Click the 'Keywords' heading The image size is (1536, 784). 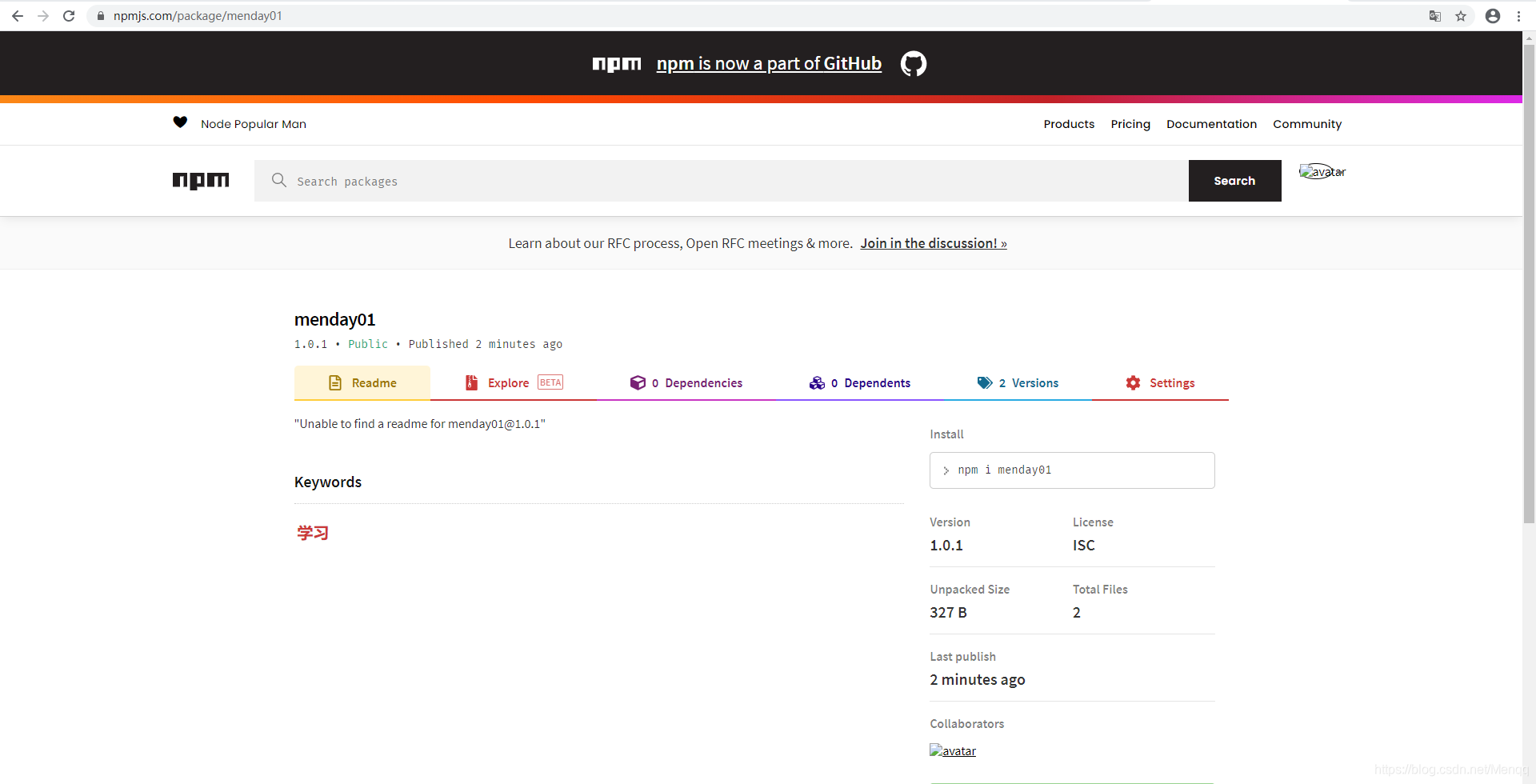328,482
